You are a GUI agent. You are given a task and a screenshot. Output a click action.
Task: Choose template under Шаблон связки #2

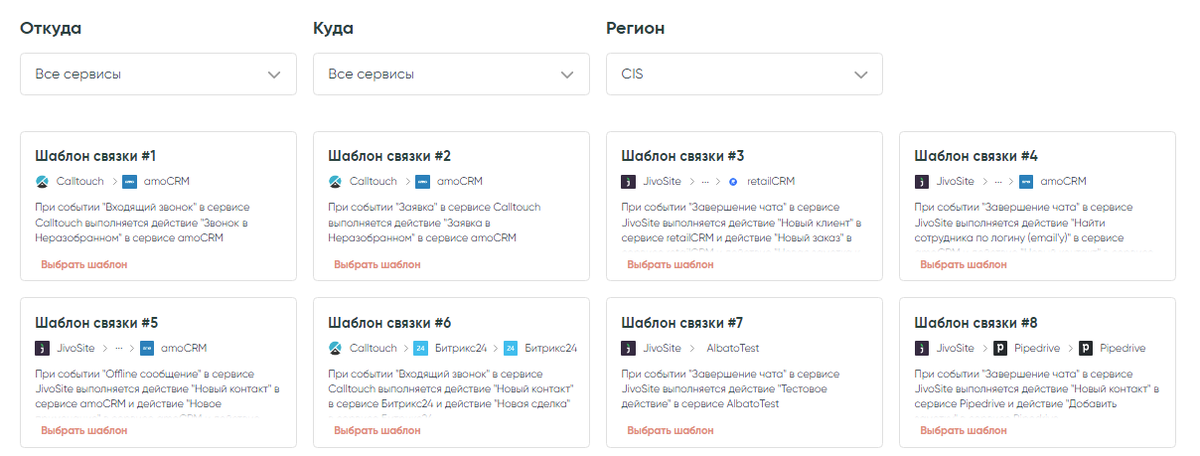click(377, 264)
